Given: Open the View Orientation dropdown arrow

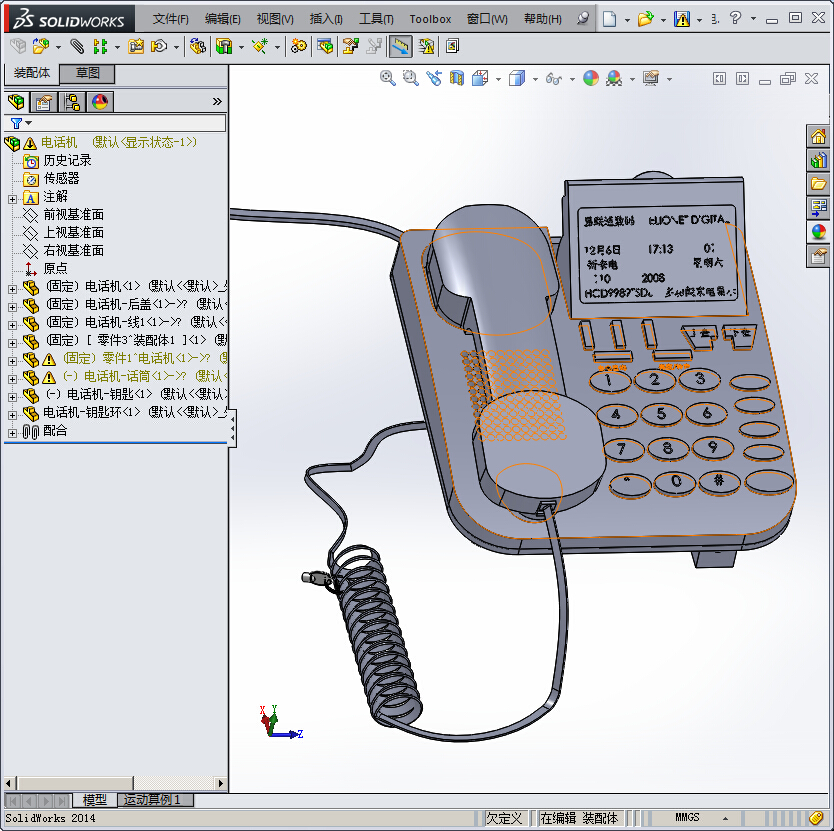Looking at the screenshot, I should click(x=498, y=80).
